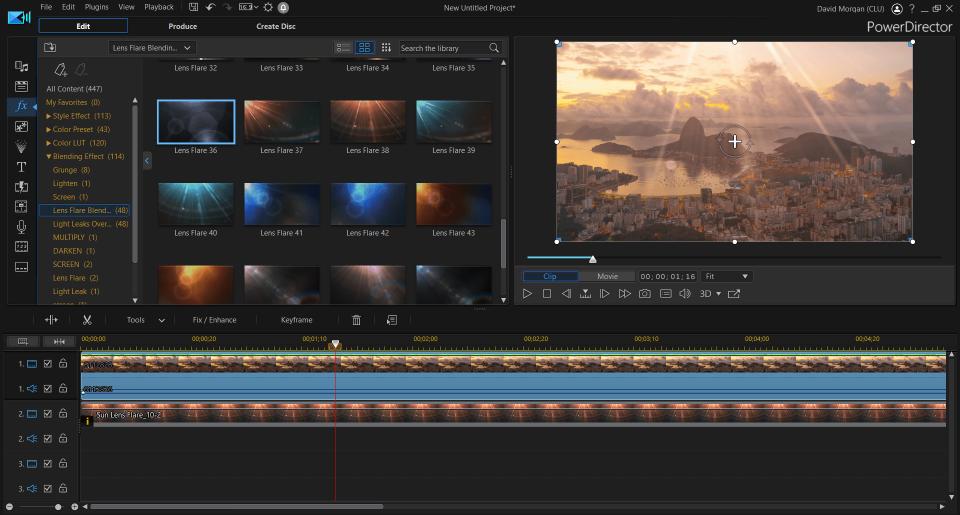Switch library to details list view
This screenshot has width=960, height=515.
tap(343, 47)
